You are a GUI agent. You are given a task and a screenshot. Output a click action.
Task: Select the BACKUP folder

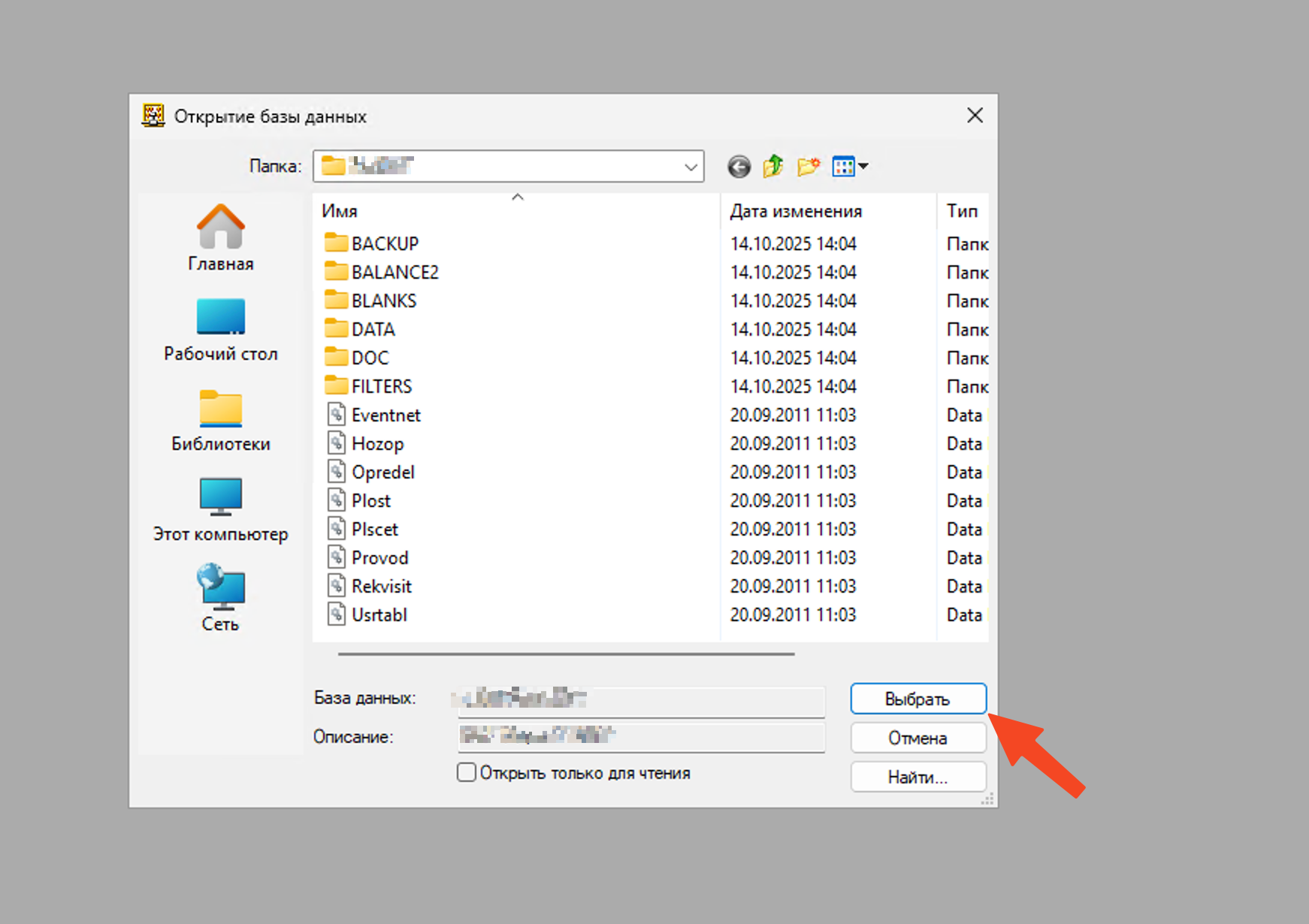coord(385,244)
